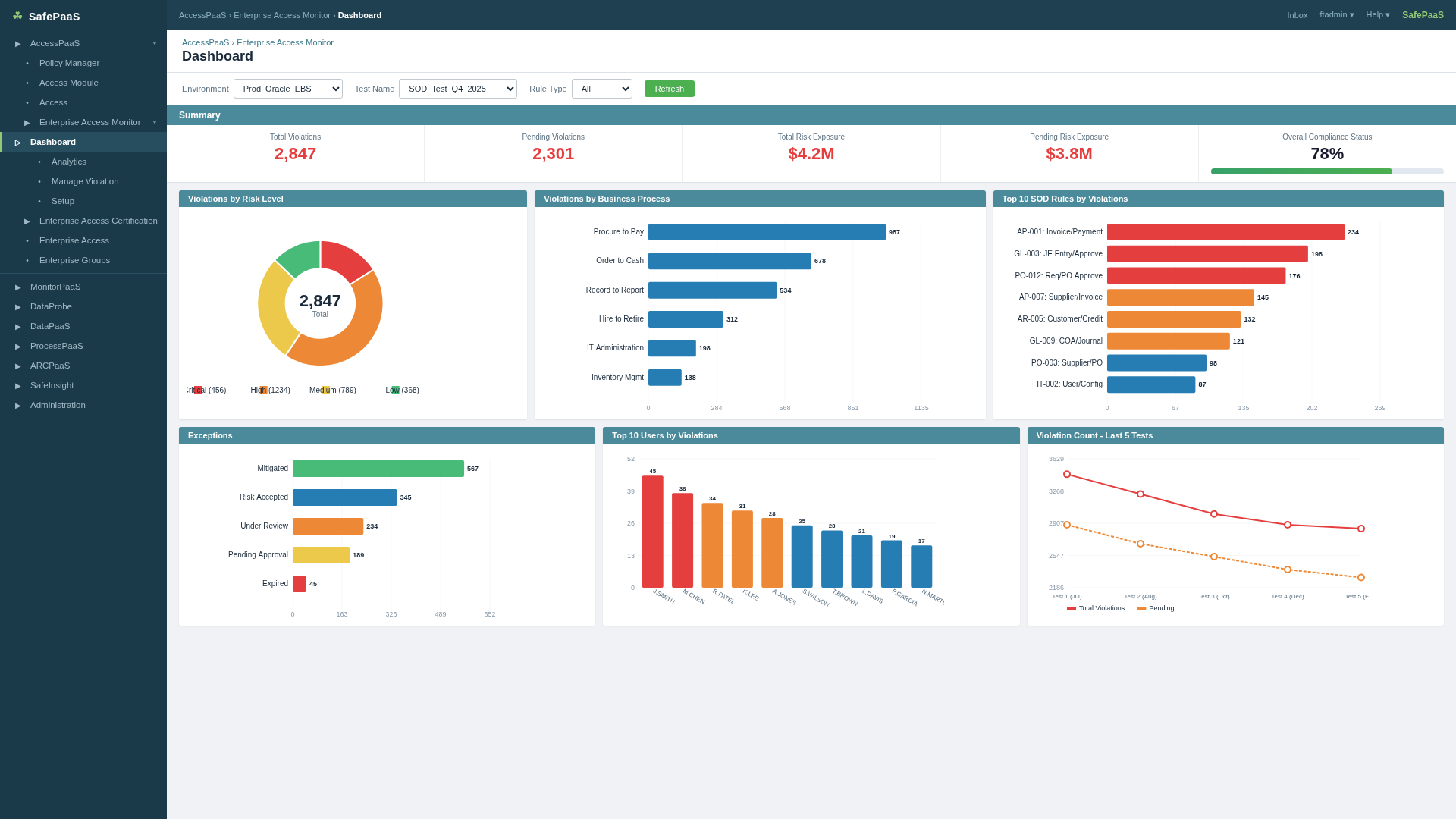Select Manage Violation in sidebar
Screen dimensions: 1456x819
[x=85, y=181]
